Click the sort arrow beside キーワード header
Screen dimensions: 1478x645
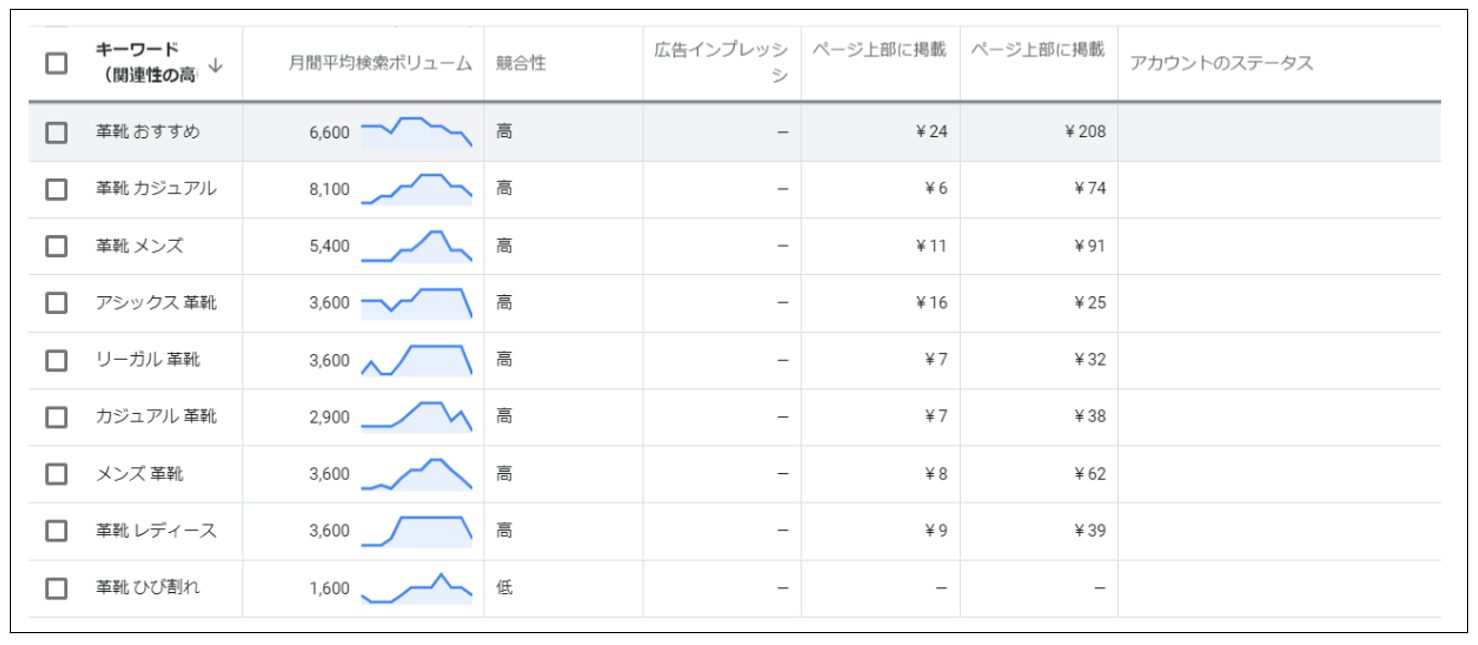pos(215,66)
